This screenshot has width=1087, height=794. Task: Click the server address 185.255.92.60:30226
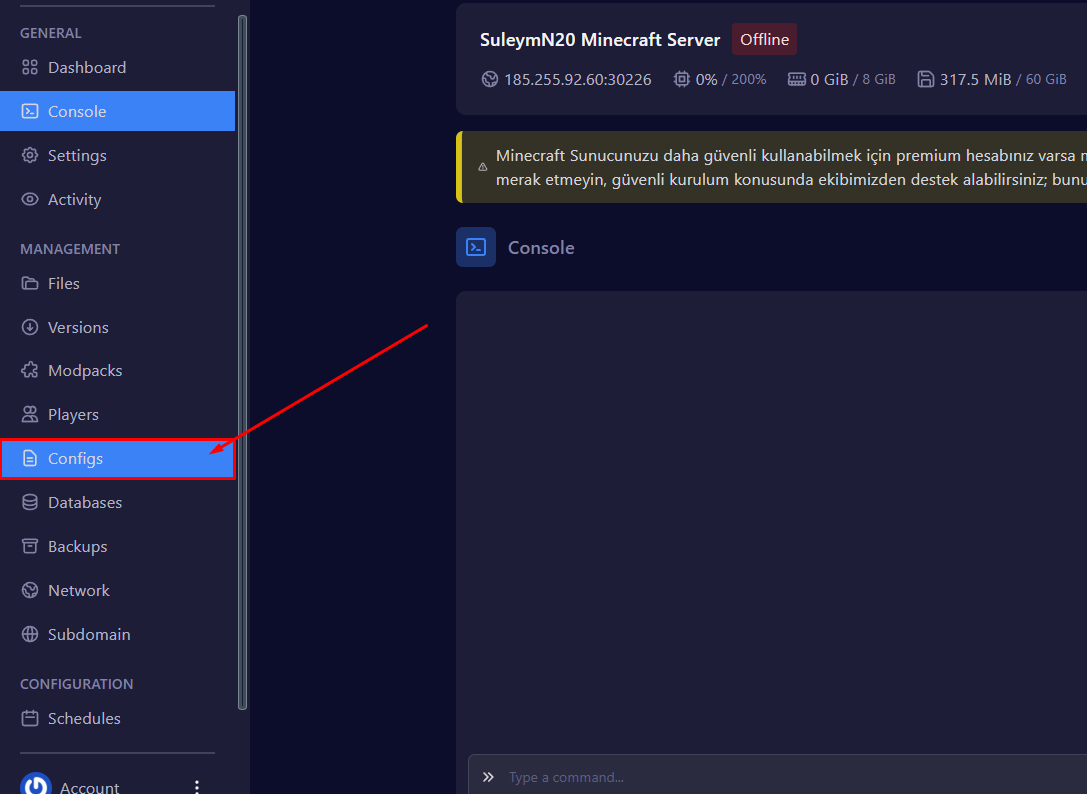point(577,80)
